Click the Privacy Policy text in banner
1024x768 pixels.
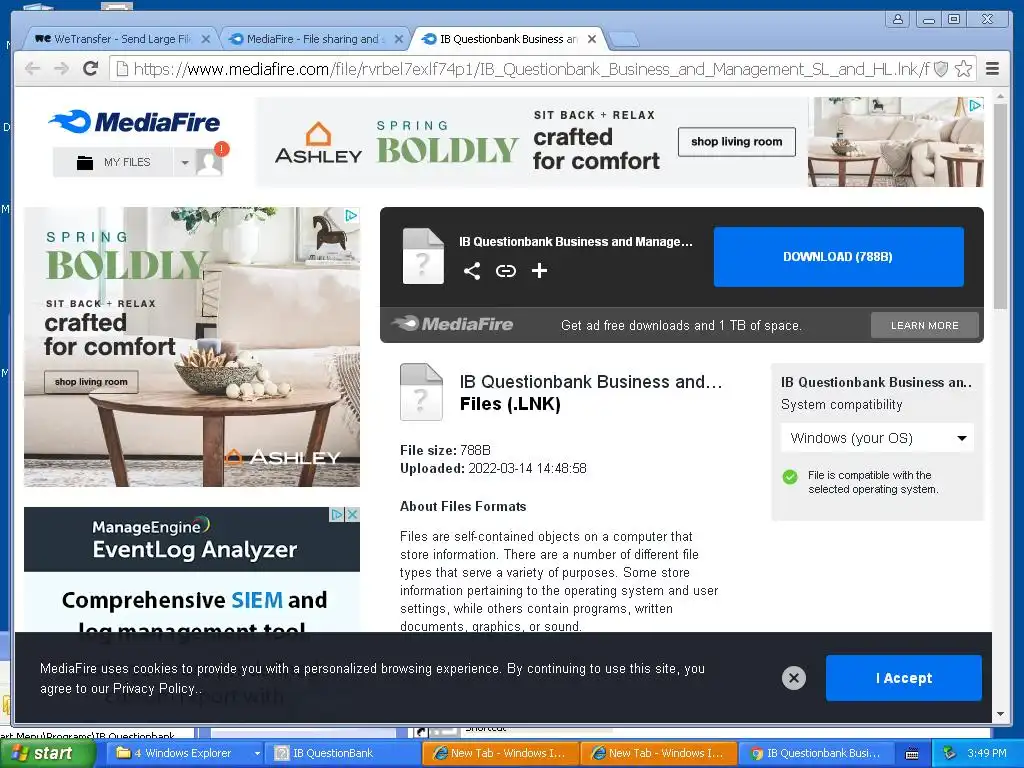pos(154,688)
